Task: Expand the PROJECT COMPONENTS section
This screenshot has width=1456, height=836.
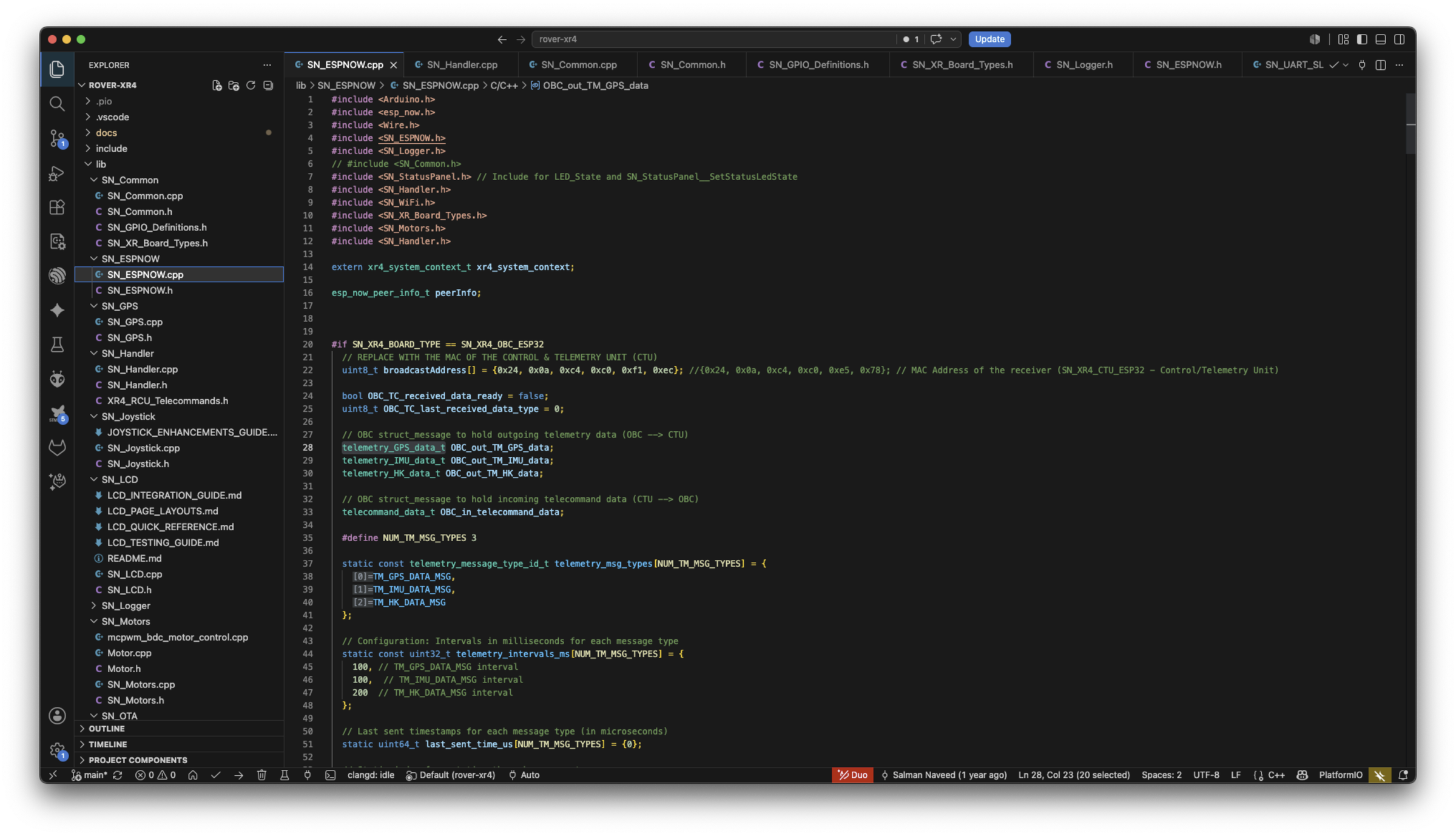Action: click(138, 760)
